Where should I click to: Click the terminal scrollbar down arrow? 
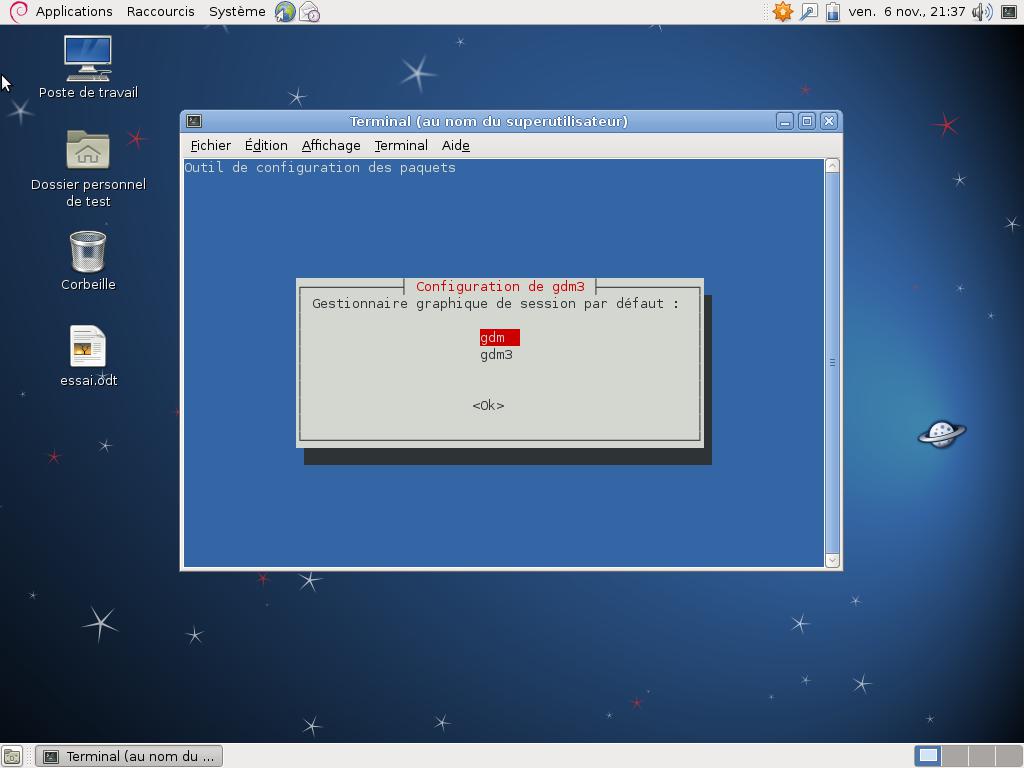pos(832,560)
